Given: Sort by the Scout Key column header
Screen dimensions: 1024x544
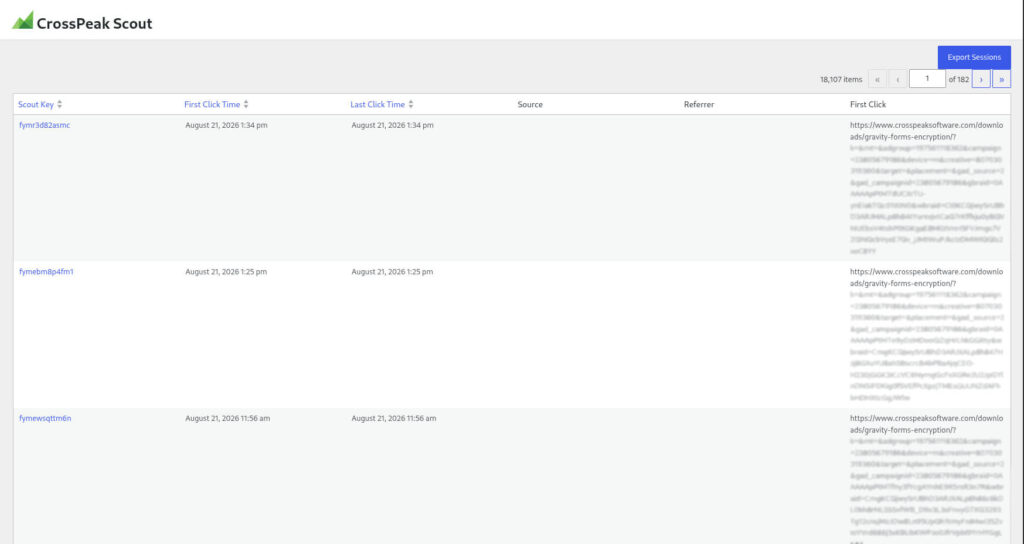Looking at the screenshot, I should (36, 104).
